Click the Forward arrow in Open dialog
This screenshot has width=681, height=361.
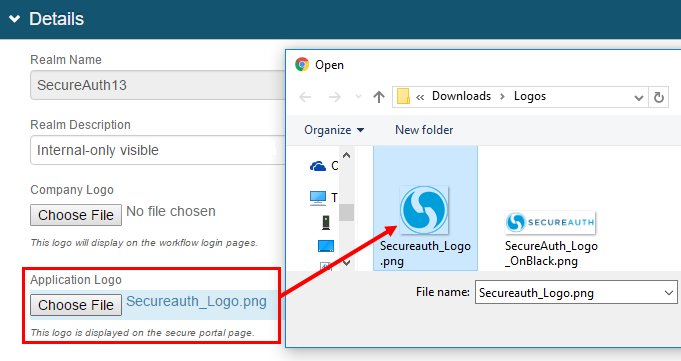[334, 96]
